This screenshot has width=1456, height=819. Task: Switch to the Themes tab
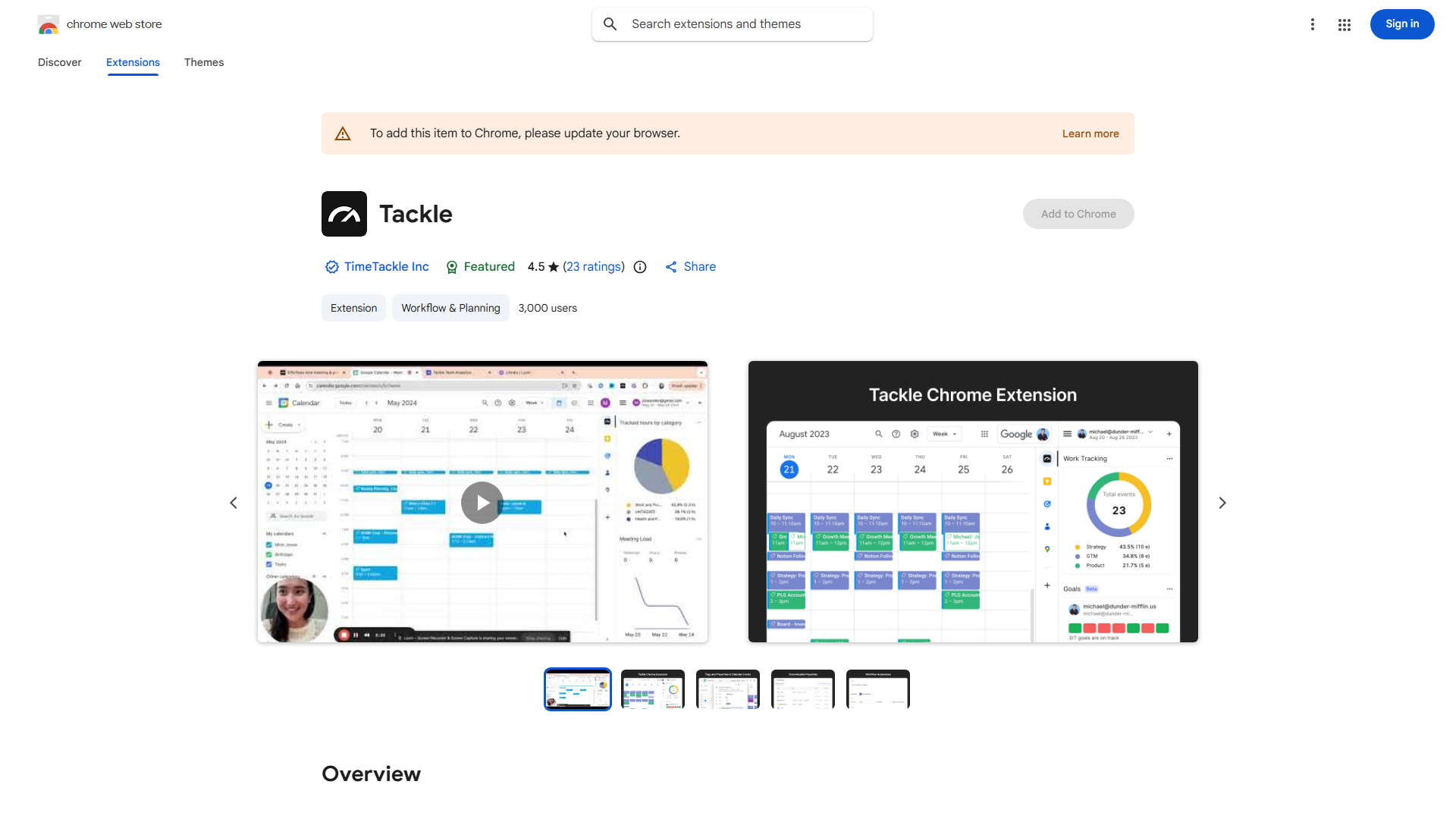tap(204, 62)
